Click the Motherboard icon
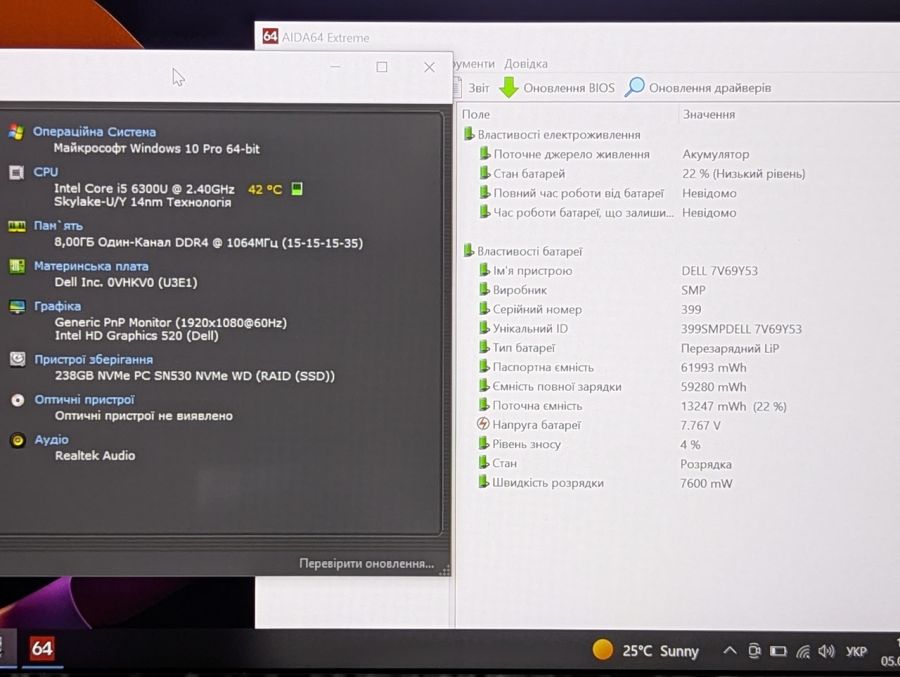 17,266
